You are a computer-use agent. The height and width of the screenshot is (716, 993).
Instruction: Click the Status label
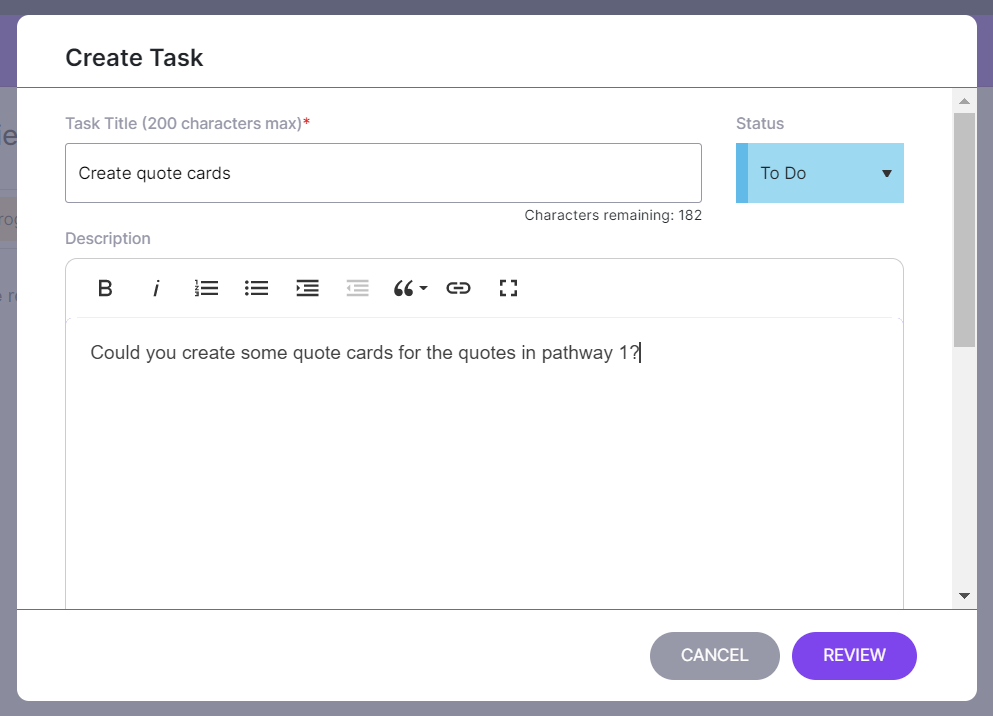(760, 123)
